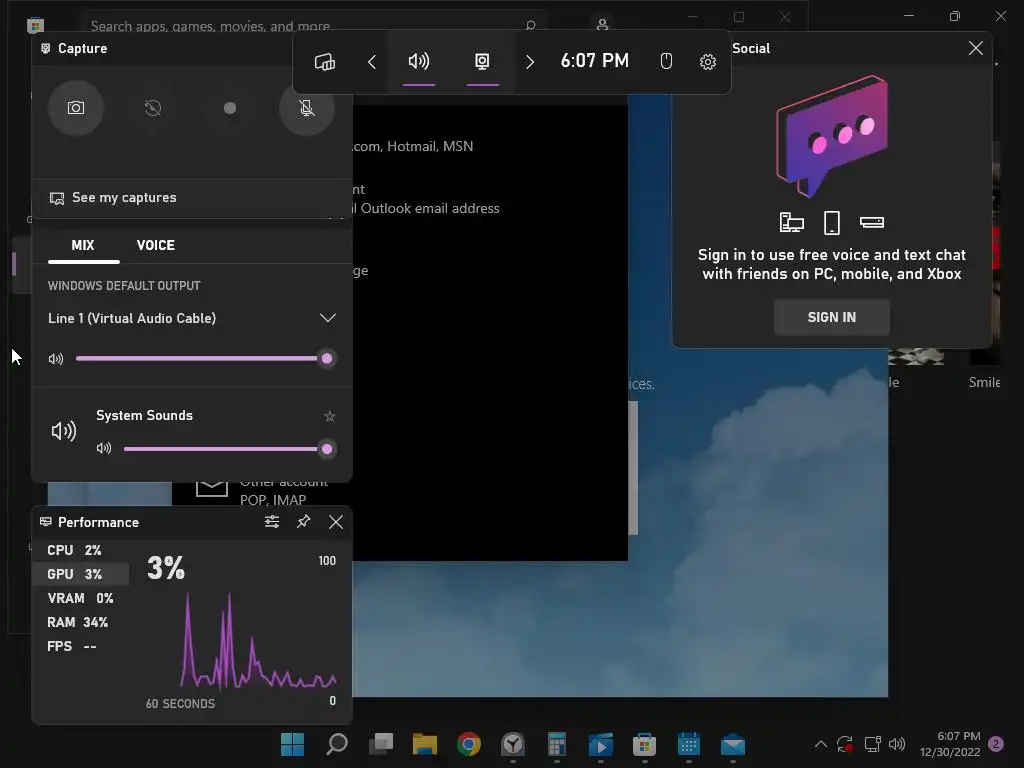Click the volume tray icon
The image size is (1024, 768).
tap(897, 744)
